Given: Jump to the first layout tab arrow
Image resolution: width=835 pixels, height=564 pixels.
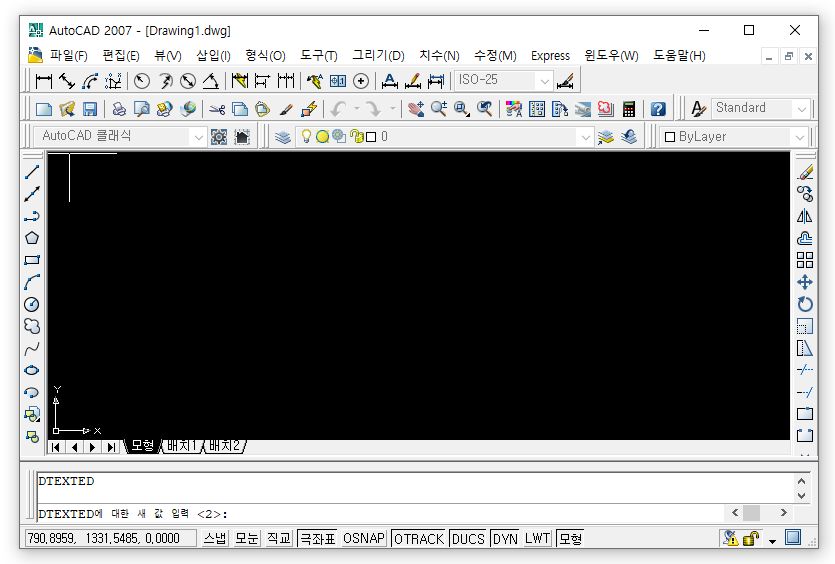Looking at the screenshot, I should pyautogui.click(x=56, y=447).
